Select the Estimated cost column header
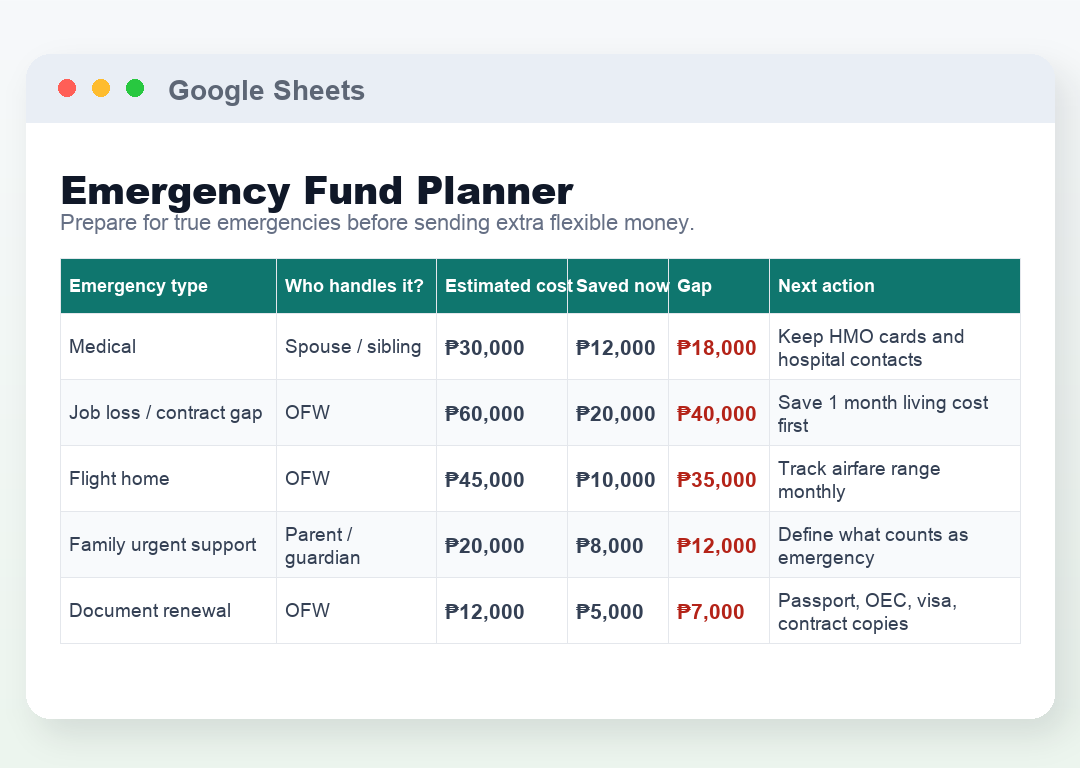The height and width of the screenshot is (768, 1080). click(x=502, y=286)
